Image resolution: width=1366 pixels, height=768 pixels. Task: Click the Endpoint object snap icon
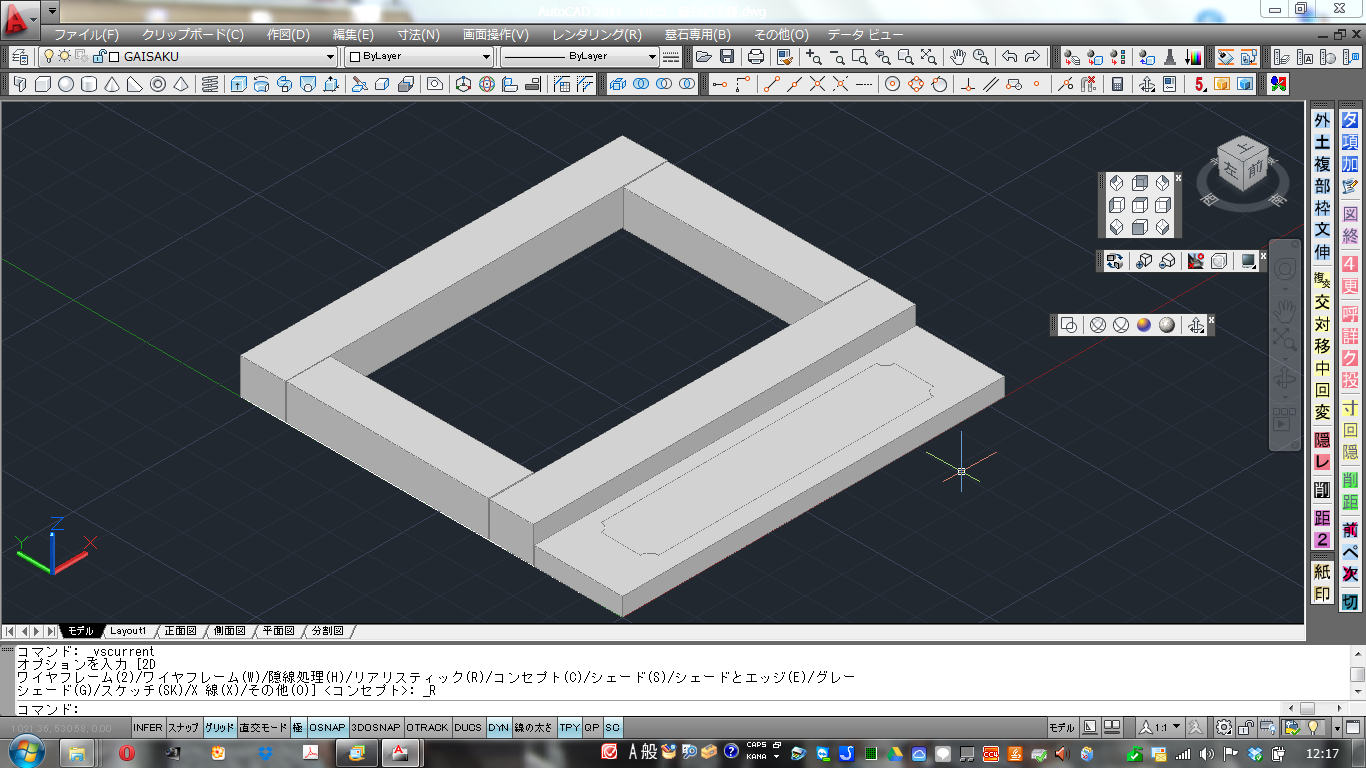point(772,85)
